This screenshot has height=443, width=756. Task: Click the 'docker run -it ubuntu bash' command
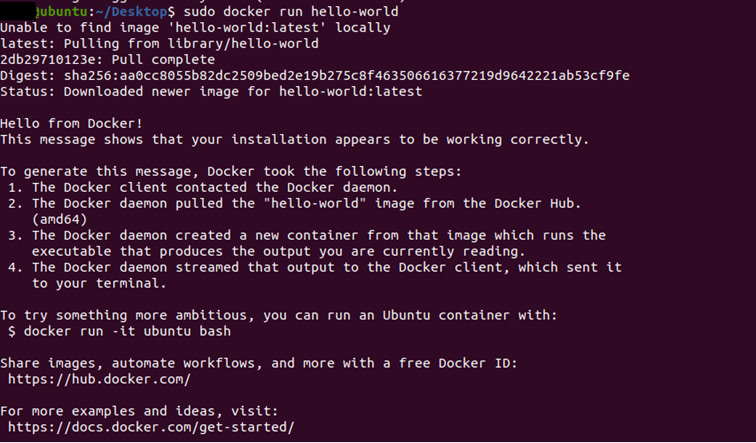127,331
